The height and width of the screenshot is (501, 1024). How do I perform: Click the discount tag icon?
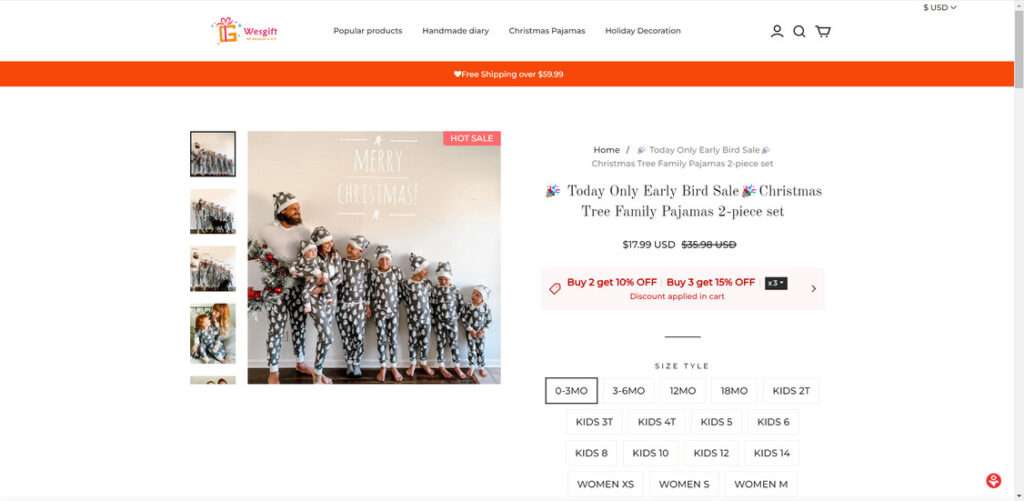[554, 289]
